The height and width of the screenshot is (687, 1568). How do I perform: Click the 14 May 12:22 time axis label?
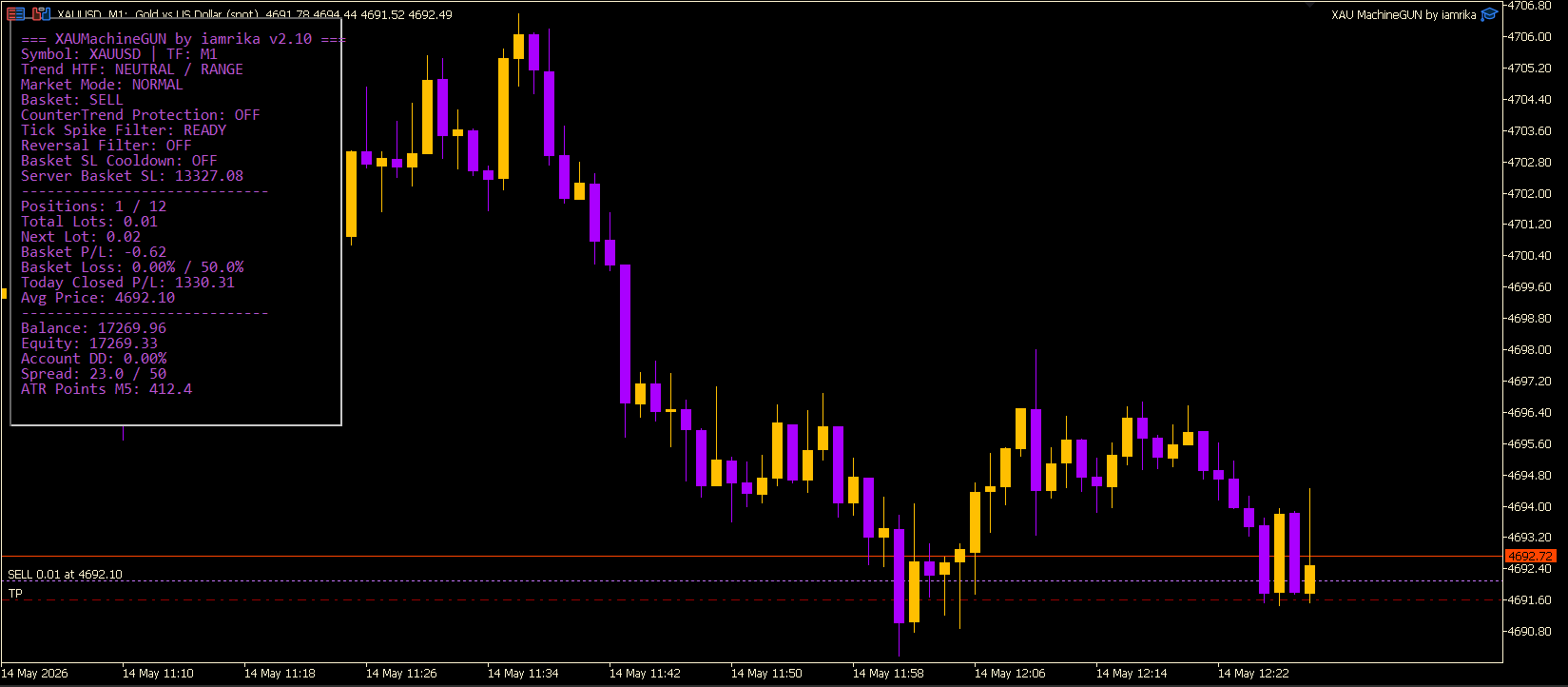pos(1253,673)
